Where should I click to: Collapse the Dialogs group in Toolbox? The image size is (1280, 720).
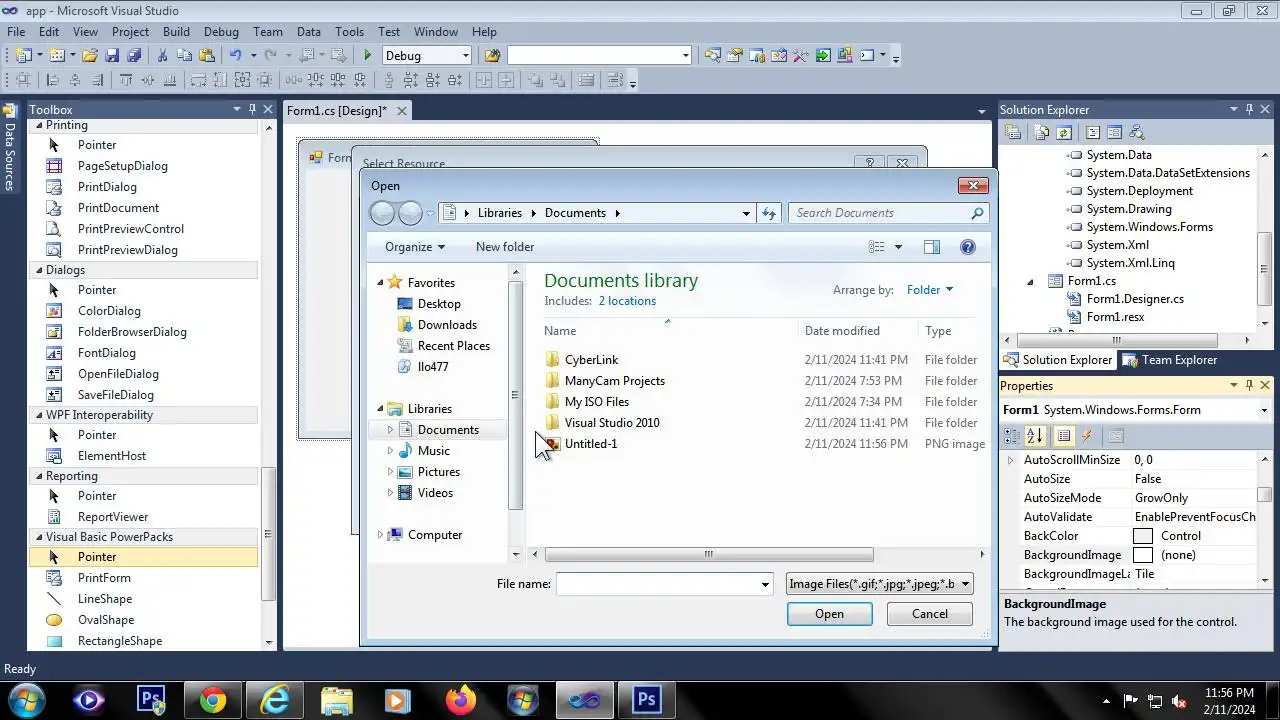40,270
